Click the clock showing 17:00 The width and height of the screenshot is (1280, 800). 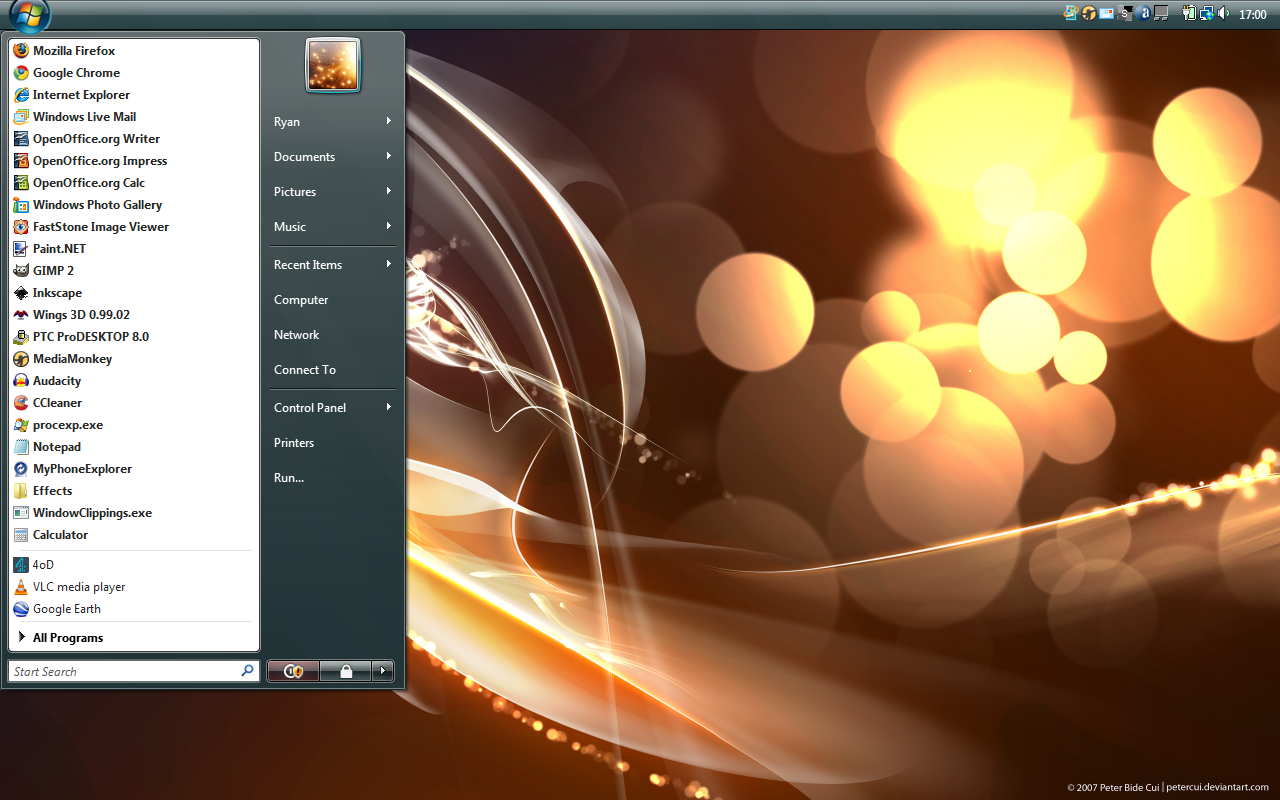[1253, 14]
